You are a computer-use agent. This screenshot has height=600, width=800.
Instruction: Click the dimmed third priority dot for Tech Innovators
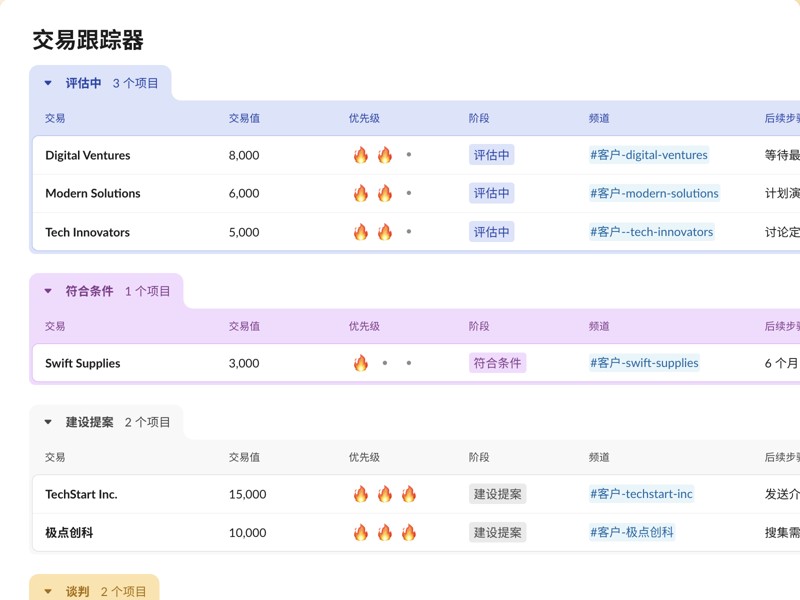[409, 232]
